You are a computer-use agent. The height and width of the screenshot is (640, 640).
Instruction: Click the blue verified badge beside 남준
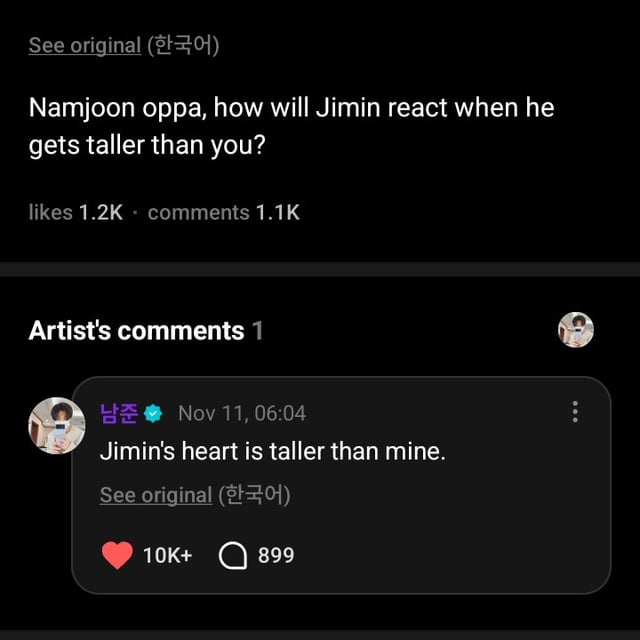pos(153,413)
